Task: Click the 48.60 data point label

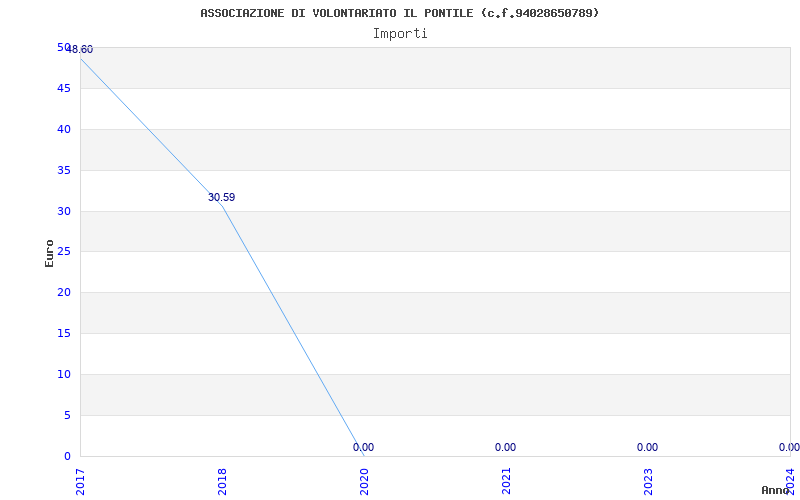Action: 80,49
